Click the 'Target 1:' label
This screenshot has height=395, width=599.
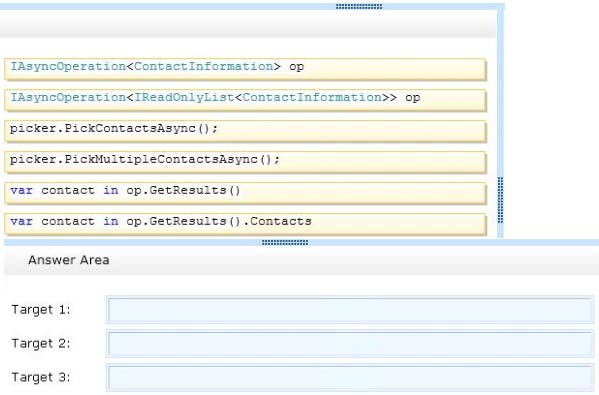click(x=41, y=309)
